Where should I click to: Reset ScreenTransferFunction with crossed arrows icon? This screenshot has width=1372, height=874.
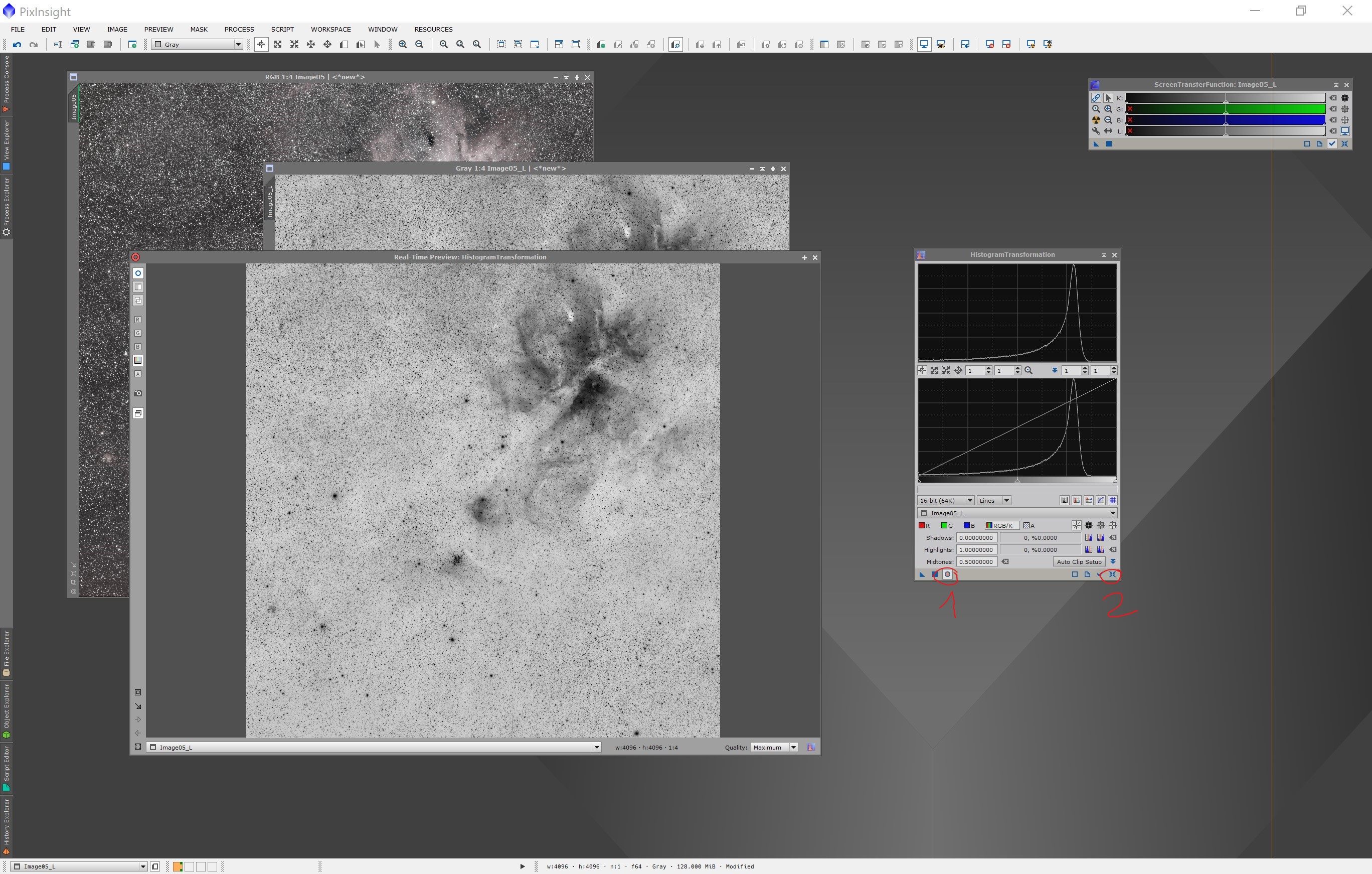click(x=1344, y=143)
